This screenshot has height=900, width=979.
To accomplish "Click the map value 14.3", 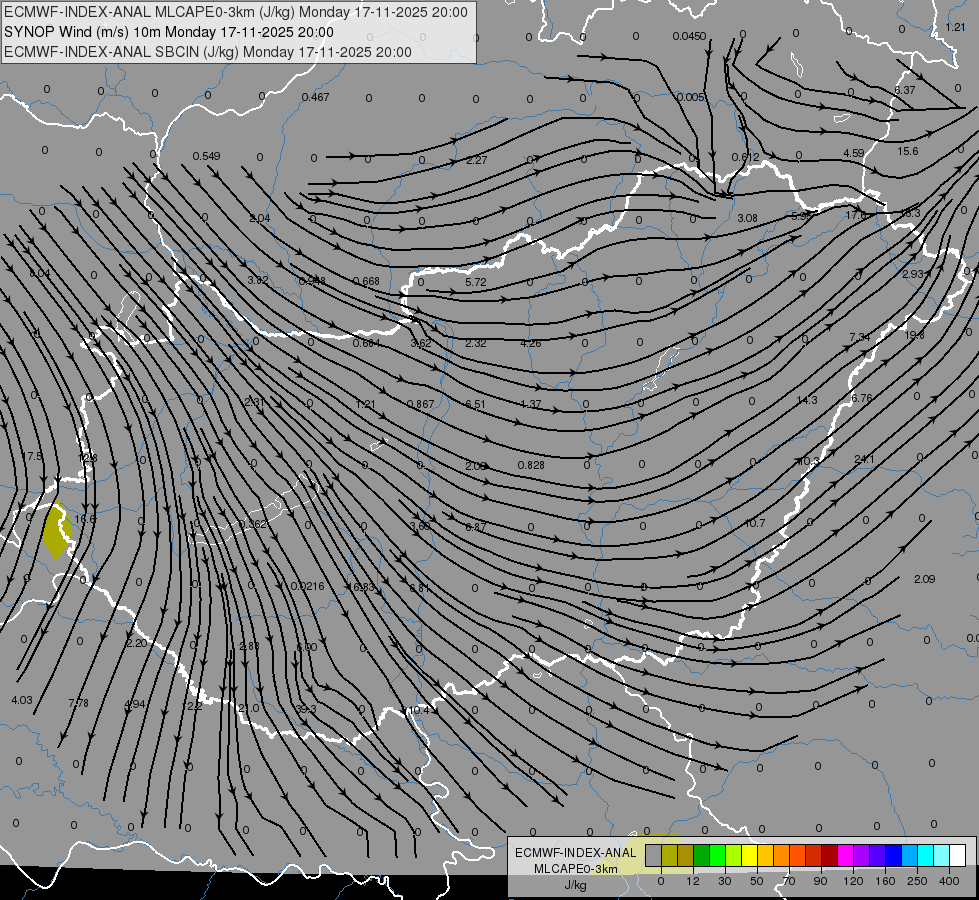I will coord(807,400).
